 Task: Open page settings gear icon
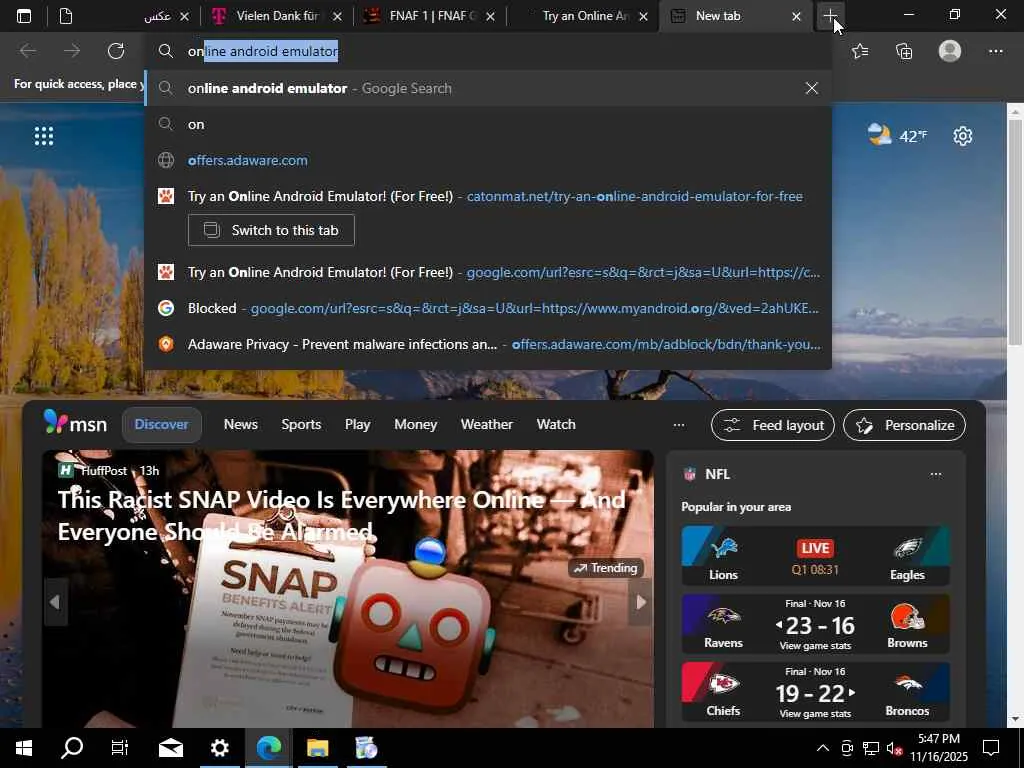963,136
